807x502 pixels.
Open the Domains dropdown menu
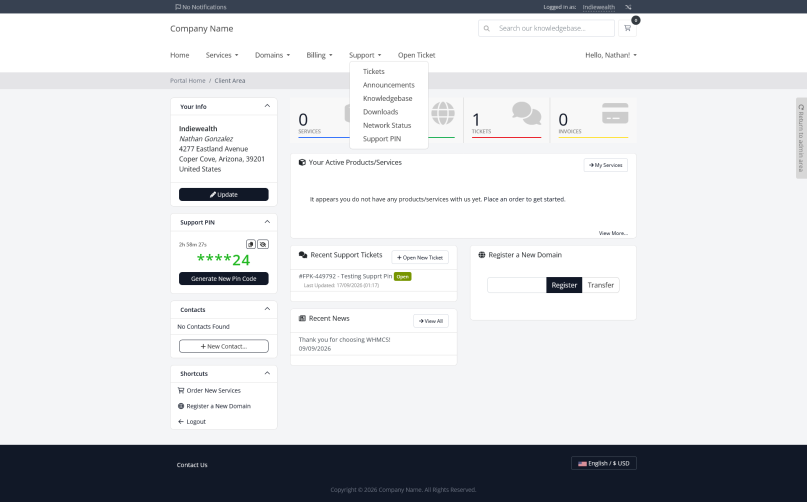coord(272,55)
